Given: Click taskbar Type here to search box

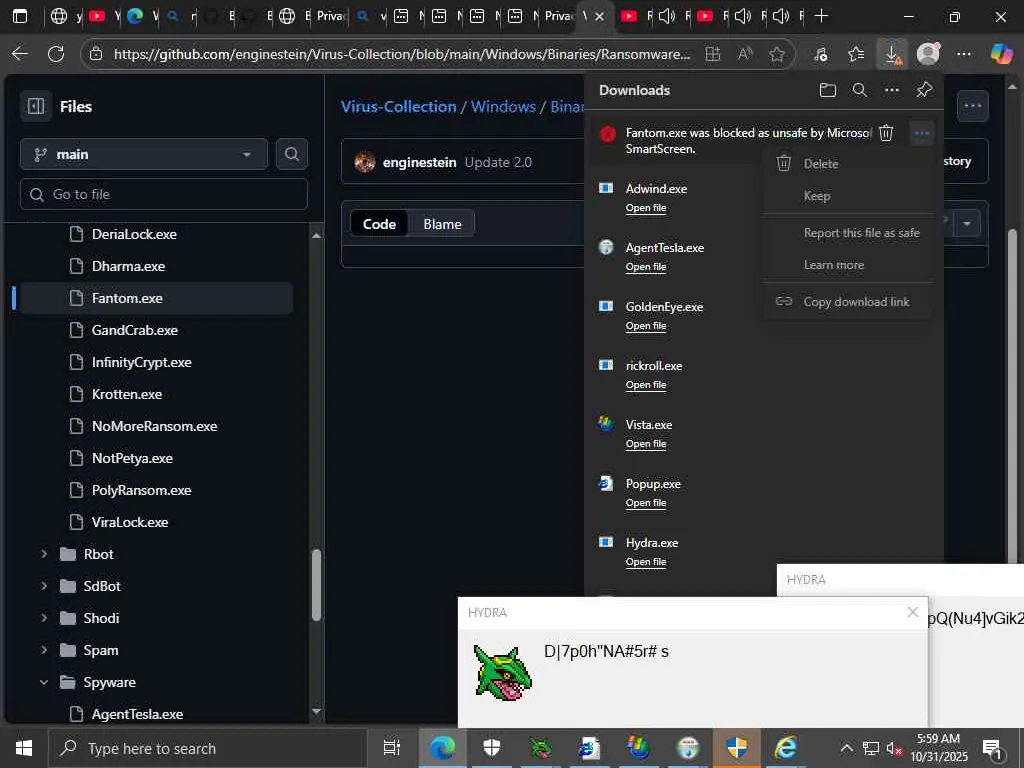Looking at the screenshot, I should click(x=208, y=748).
